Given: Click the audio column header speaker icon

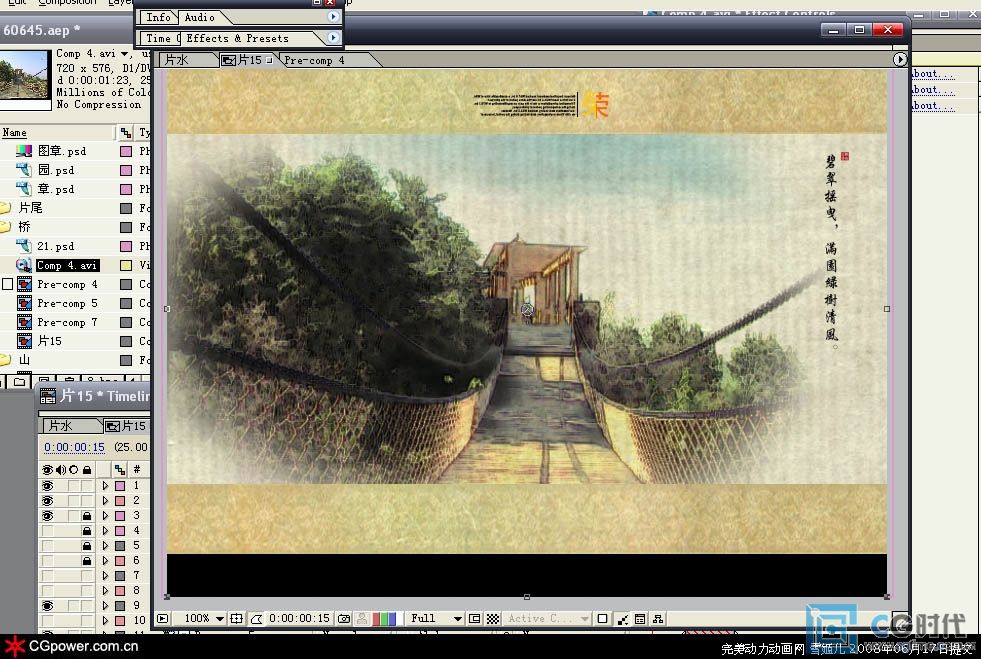Looking at the screenshot, I should click(61, 469).
